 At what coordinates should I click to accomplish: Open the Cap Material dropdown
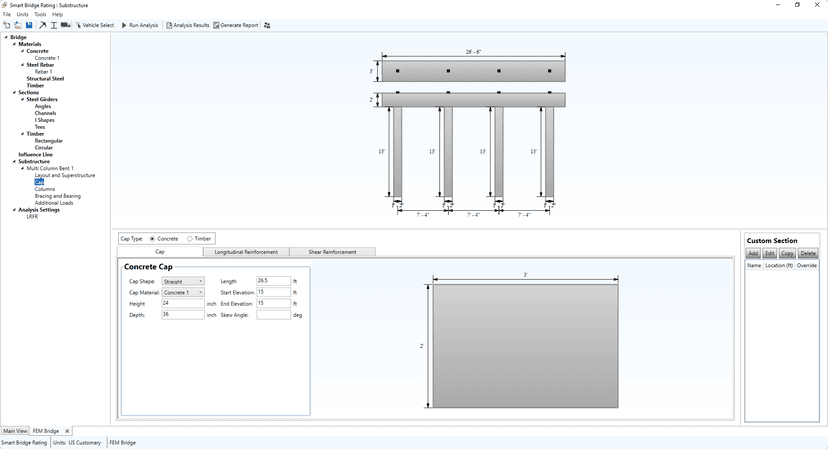[183, 292]
